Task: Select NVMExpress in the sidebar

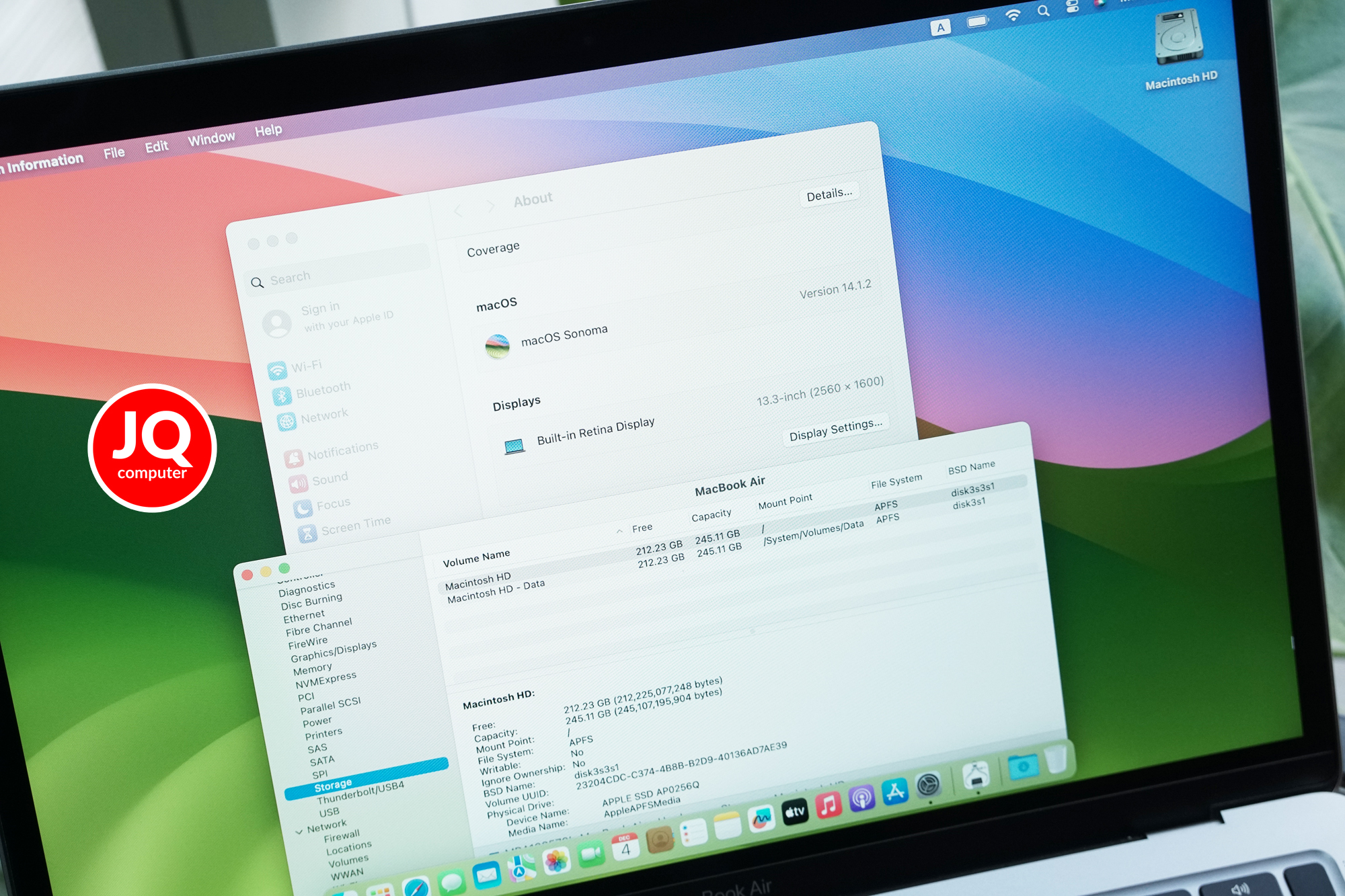Action: (325, 680)
